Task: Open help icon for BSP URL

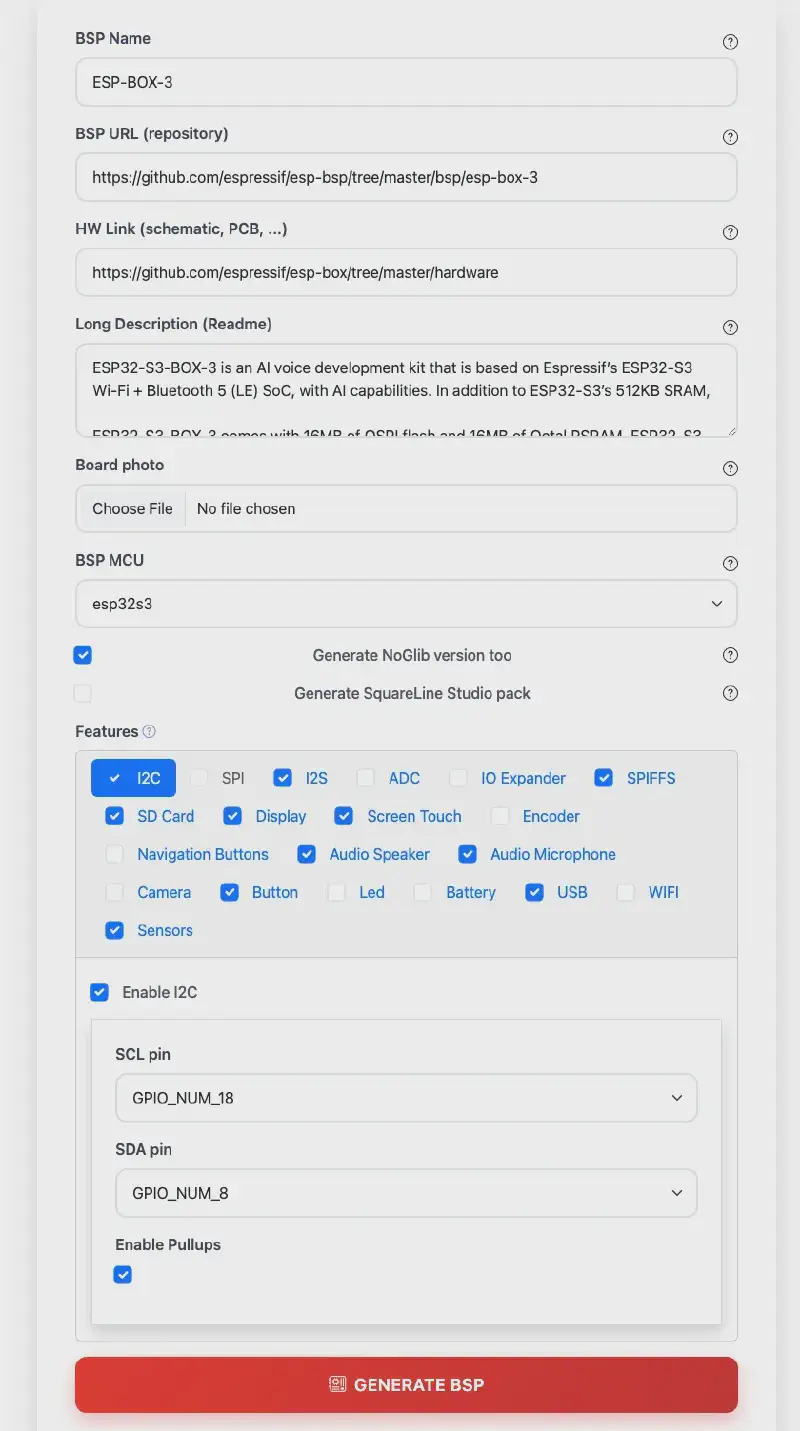Action: click(x=730, y=137)
